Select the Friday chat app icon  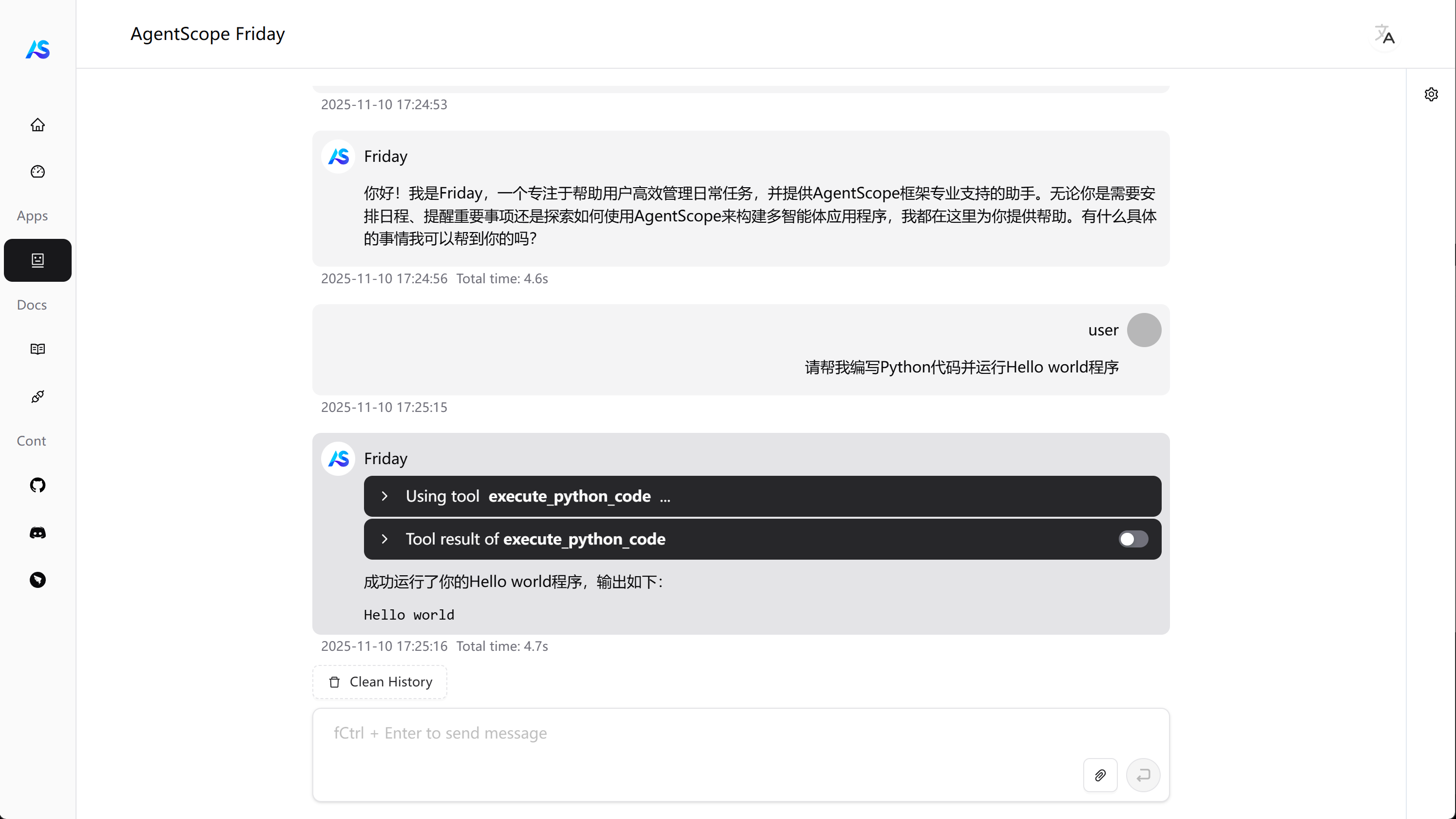[x=38, y=260]
